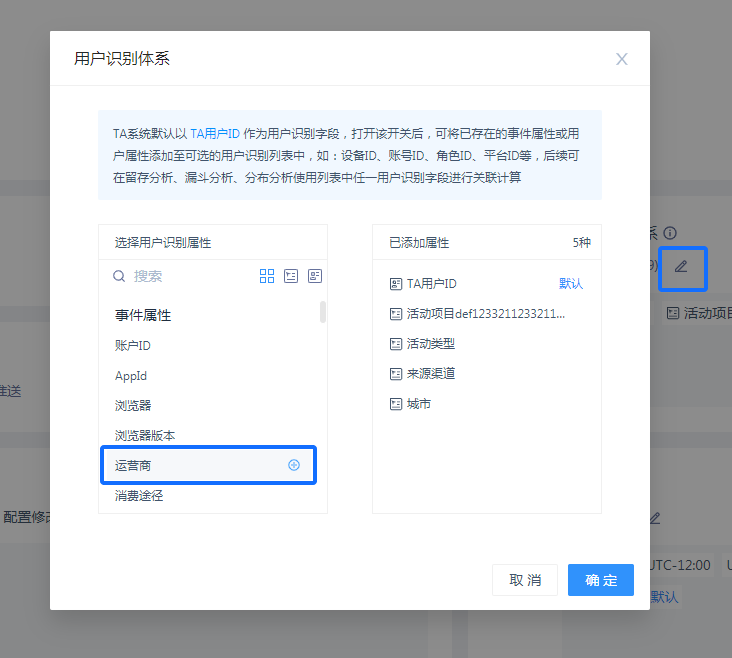Select the 来源渠道 added property
Viewport: 732px width, 658px height.
point(430,374)
